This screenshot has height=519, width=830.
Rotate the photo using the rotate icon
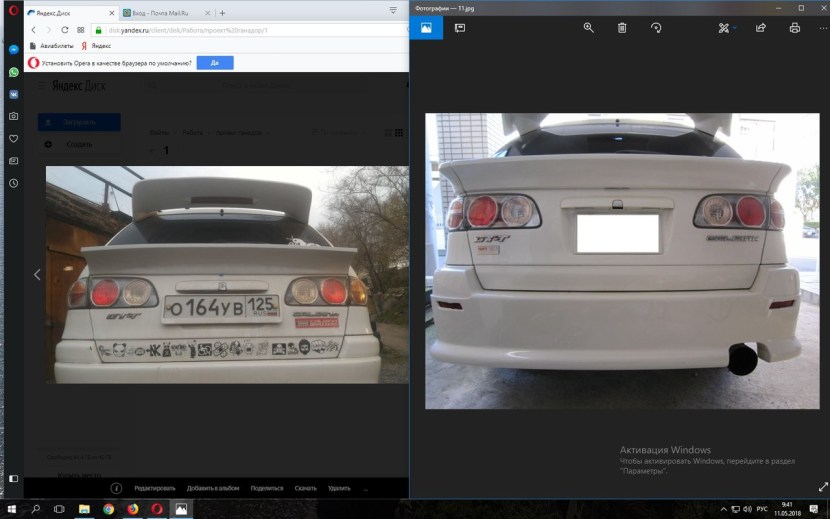pyautogui.click(x=656, y=28)
